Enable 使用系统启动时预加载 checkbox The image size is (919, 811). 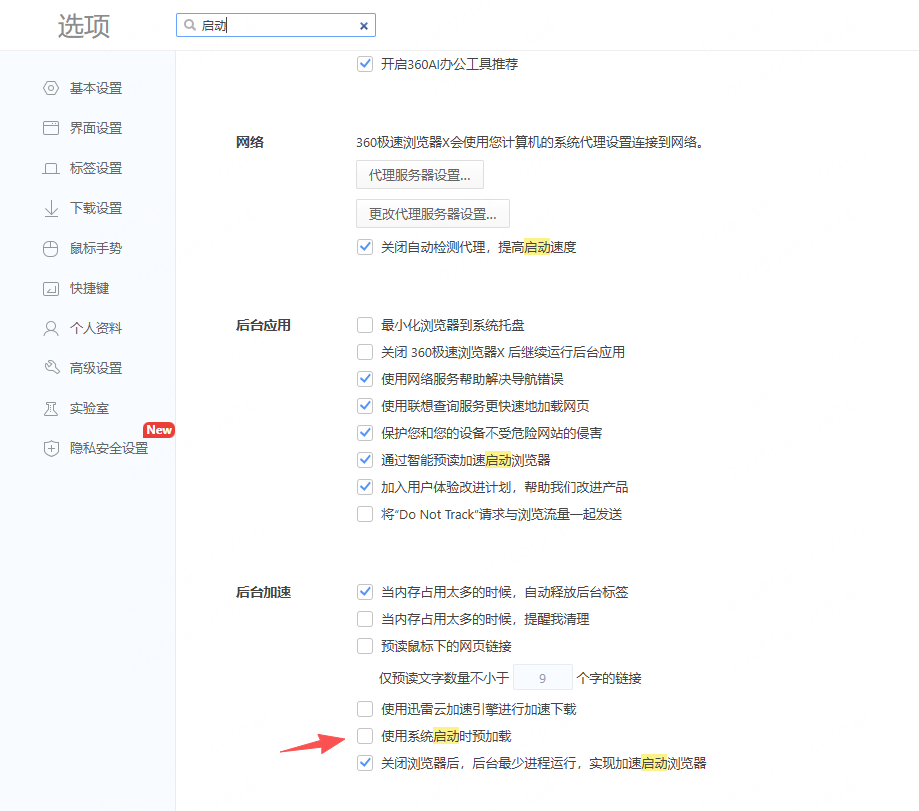tap(365, 736)
